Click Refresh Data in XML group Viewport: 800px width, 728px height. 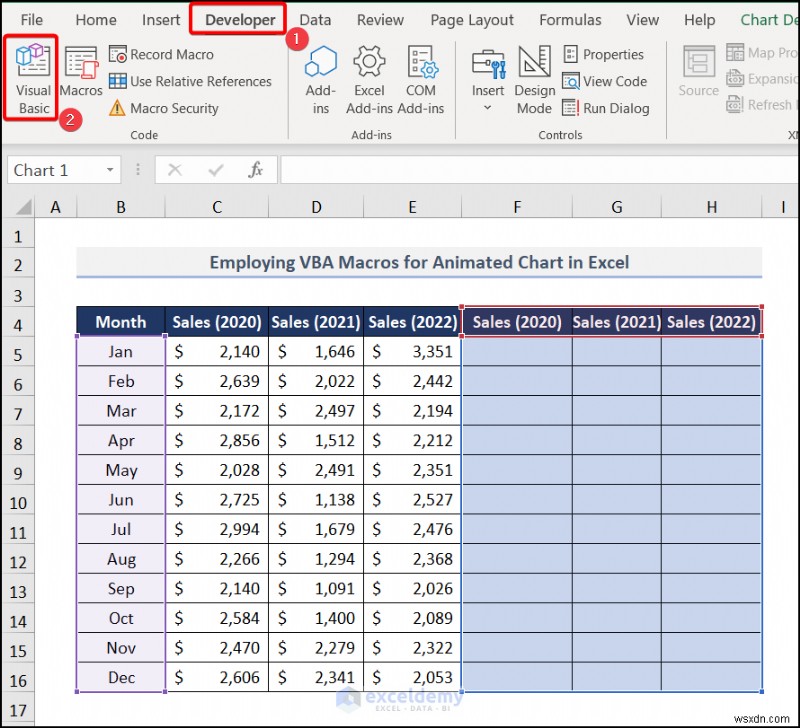(x=760, y=105)
